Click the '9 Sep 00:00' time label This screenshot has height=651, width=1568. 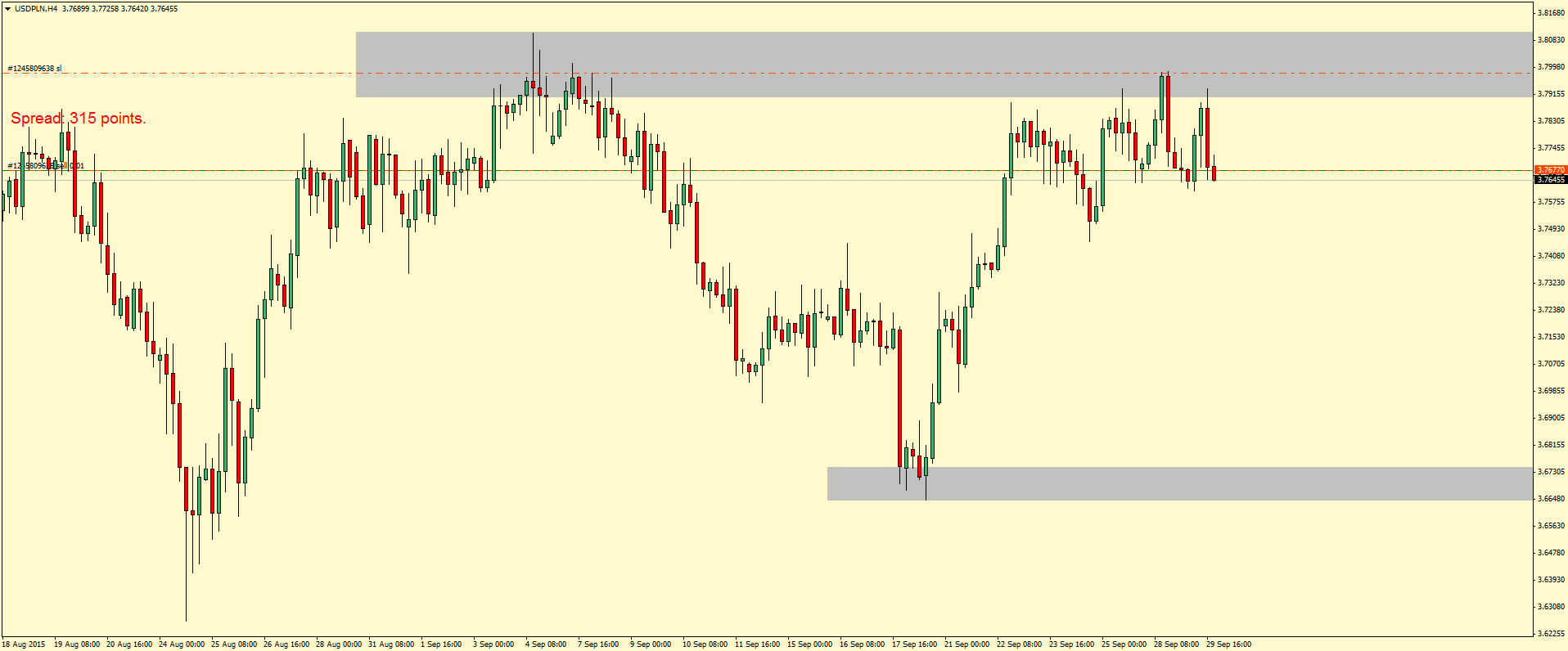(x=651, y=644)
